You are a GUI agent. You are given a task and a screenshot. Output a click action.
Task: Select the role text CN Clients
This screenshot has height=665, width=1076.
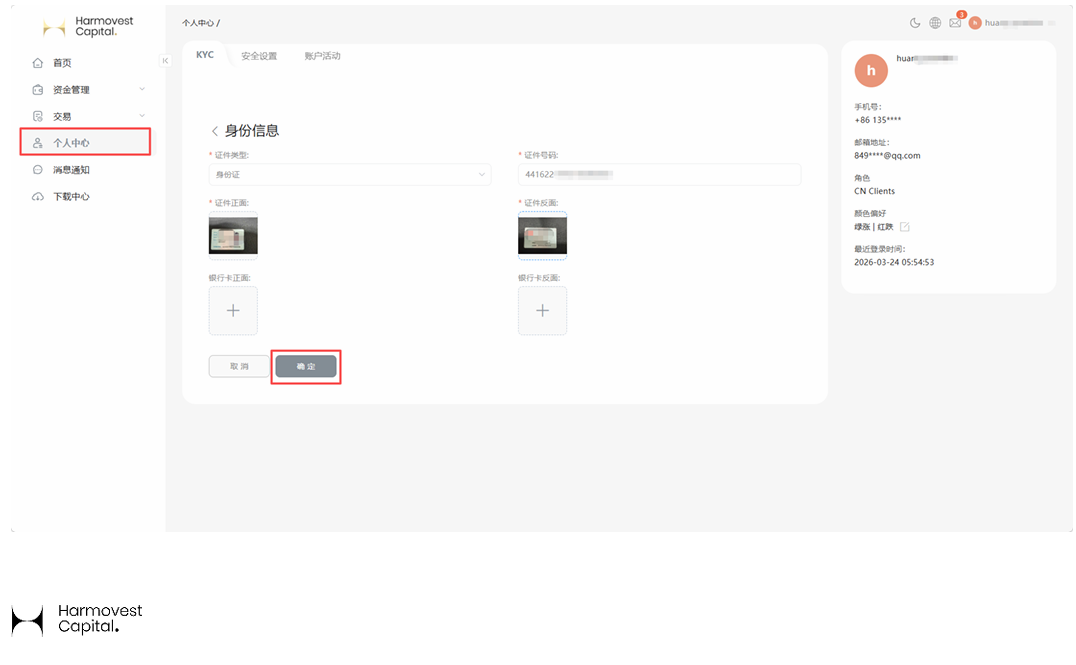[x=874, y=191]
